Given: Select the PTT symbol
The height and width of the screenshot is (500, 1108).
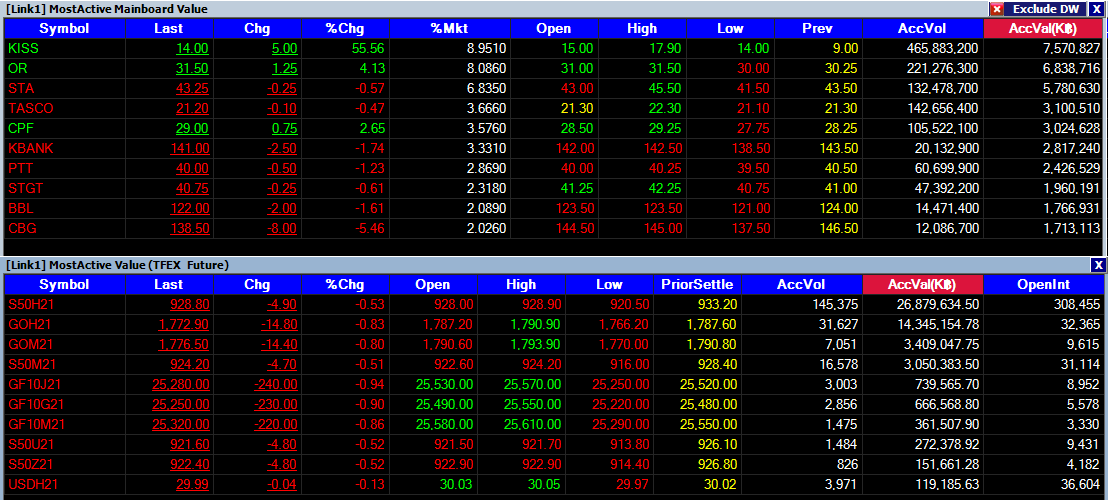Looking at the screenshot, I should 20,169.
